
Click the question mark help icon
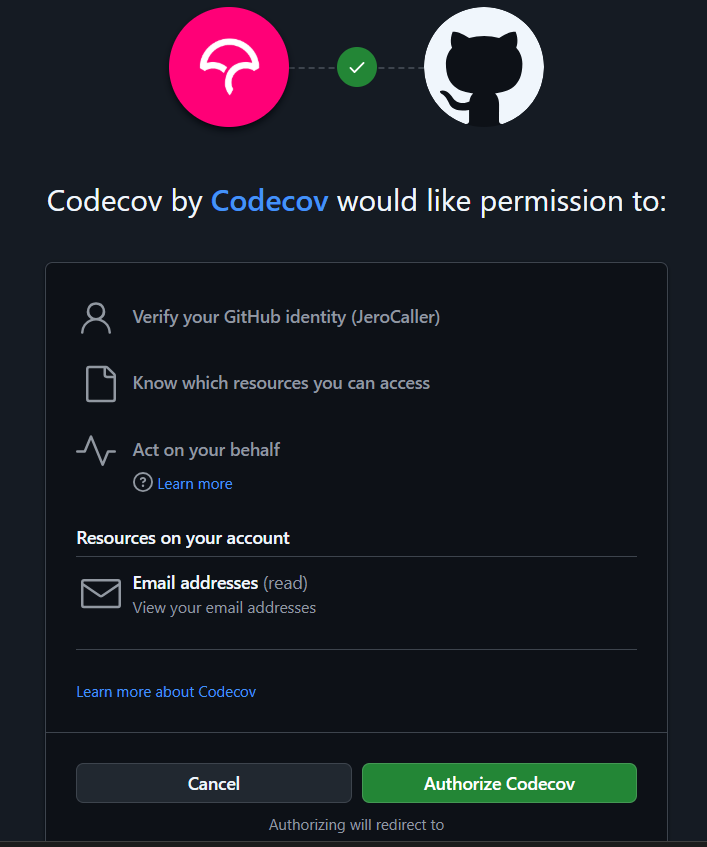(x=142, y=483)
